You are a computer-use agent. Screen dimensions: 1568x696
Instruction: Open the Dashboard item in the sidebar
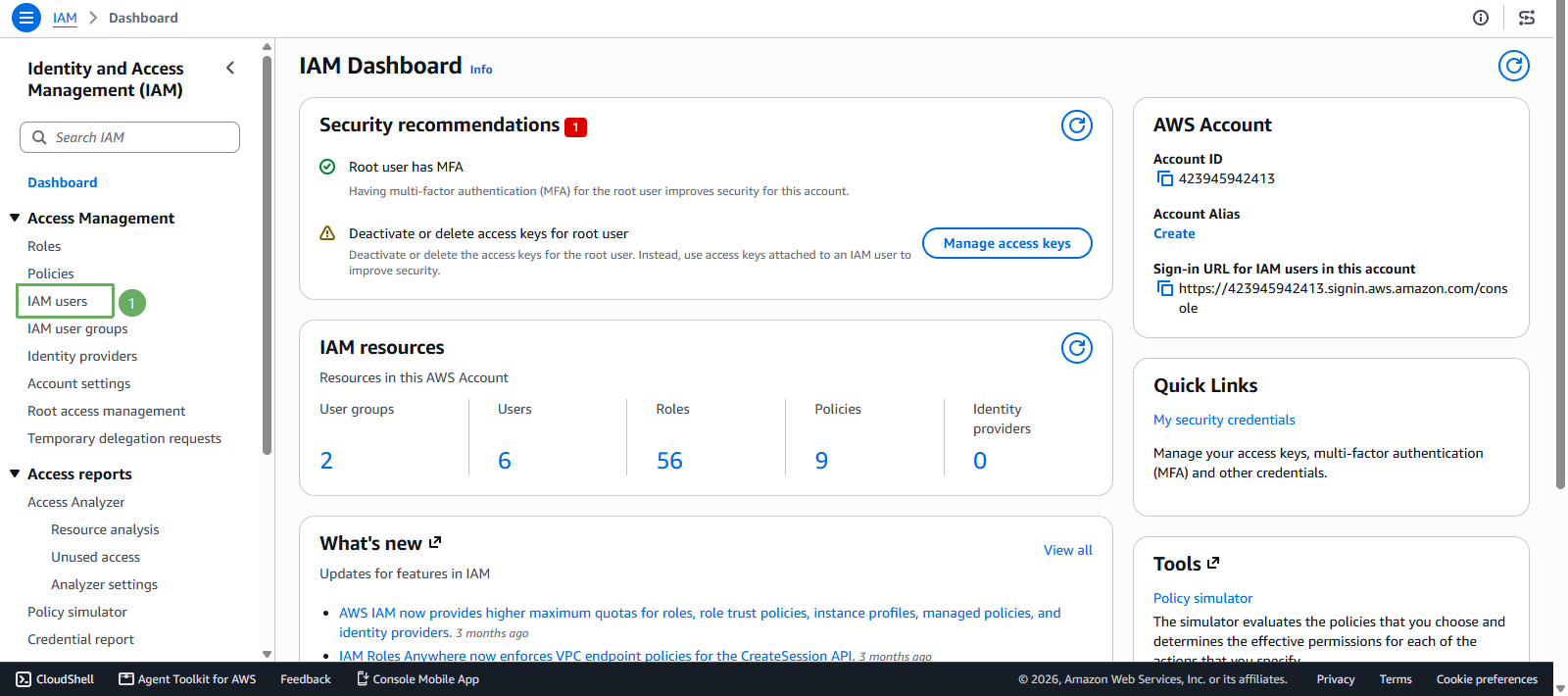pyautogui.click(x=63, y=182)
